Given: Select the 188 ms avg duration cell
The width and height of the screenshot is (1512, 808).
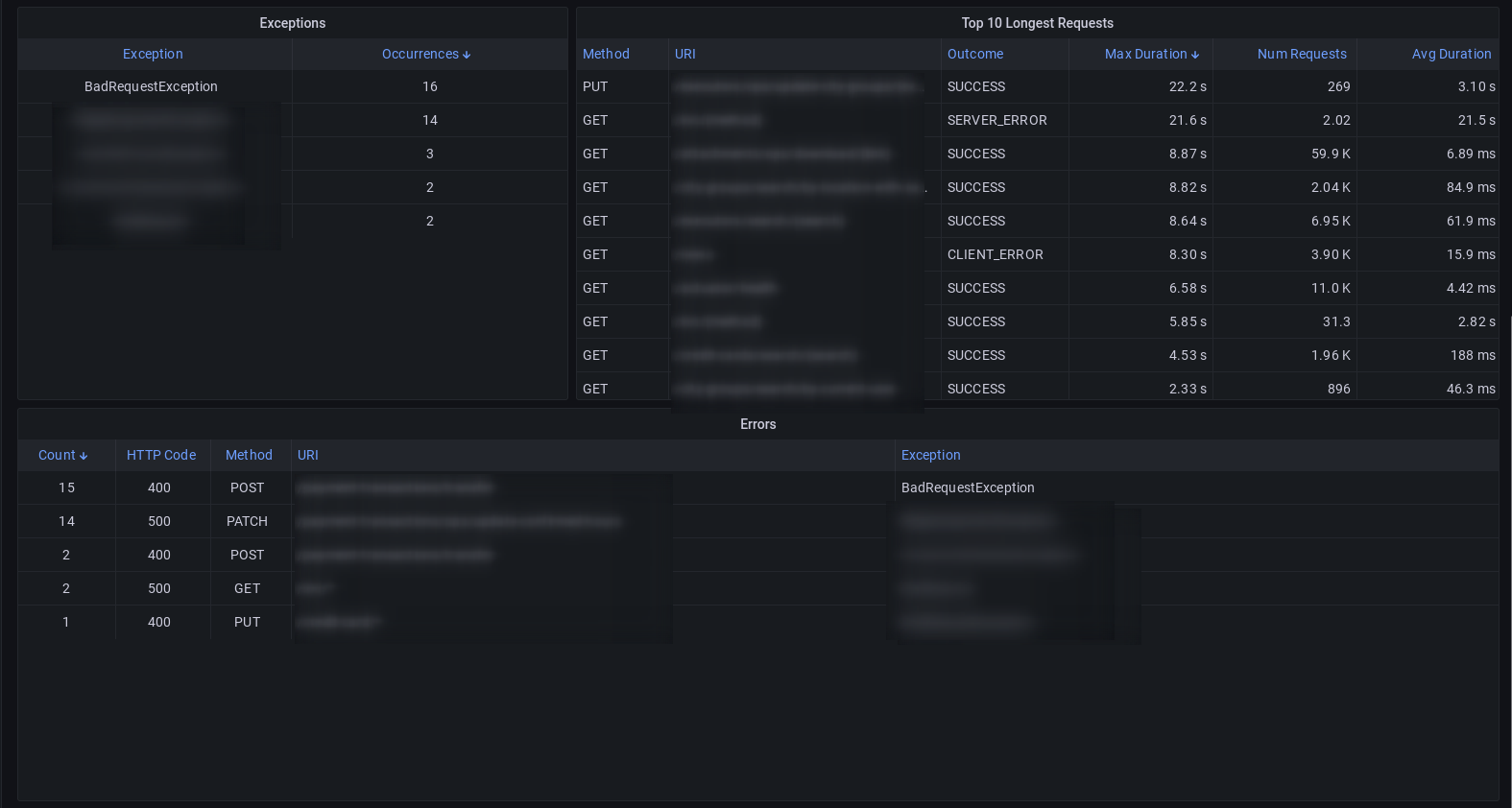Looking at the screenshot, I should pyautogui.click(x=1473, y=355).
